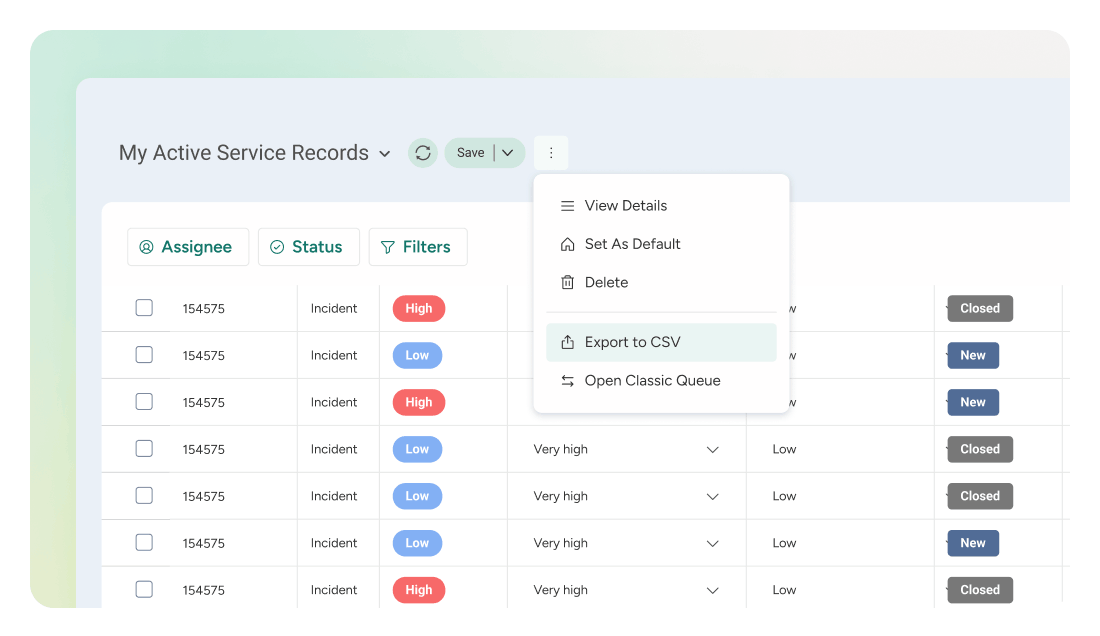This screenshot has width=1100, height=636.
Task: Expand the first visible Very high dropdown
Action: (x=713, y=450)
